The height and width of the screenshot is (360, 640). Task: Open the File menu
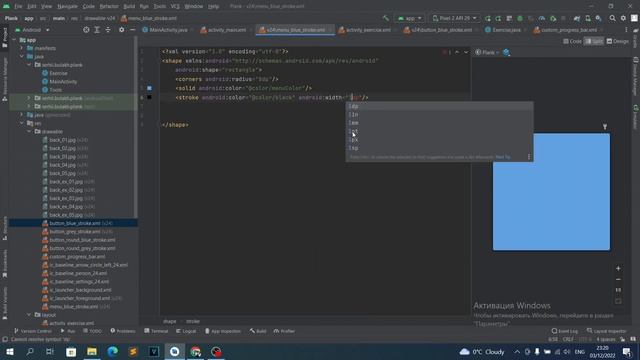18,7
